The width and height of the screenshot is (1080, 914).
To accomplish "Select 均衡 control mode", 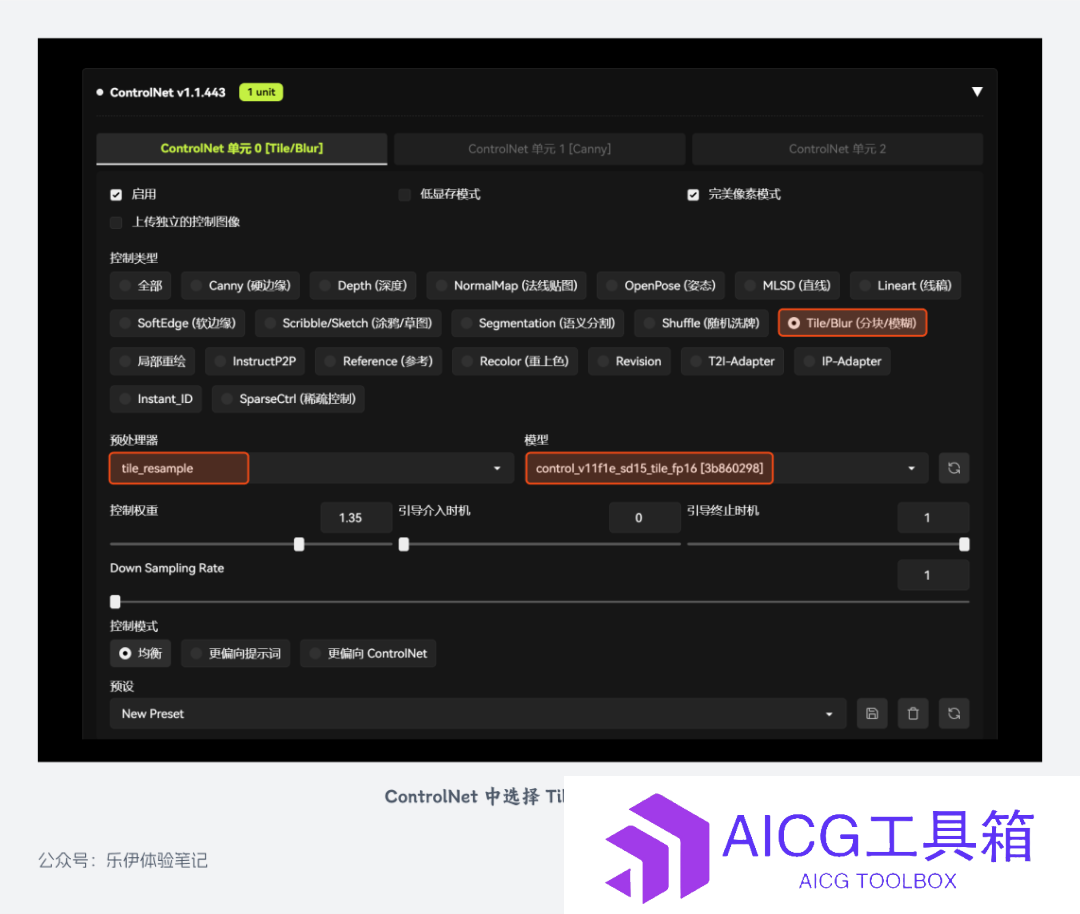I will pos(141,653).
